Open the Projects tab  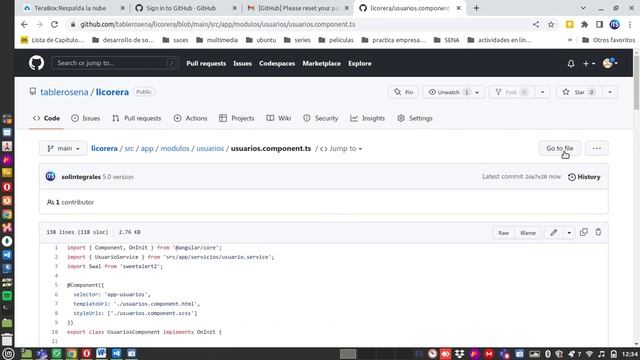tap(236, 118)
